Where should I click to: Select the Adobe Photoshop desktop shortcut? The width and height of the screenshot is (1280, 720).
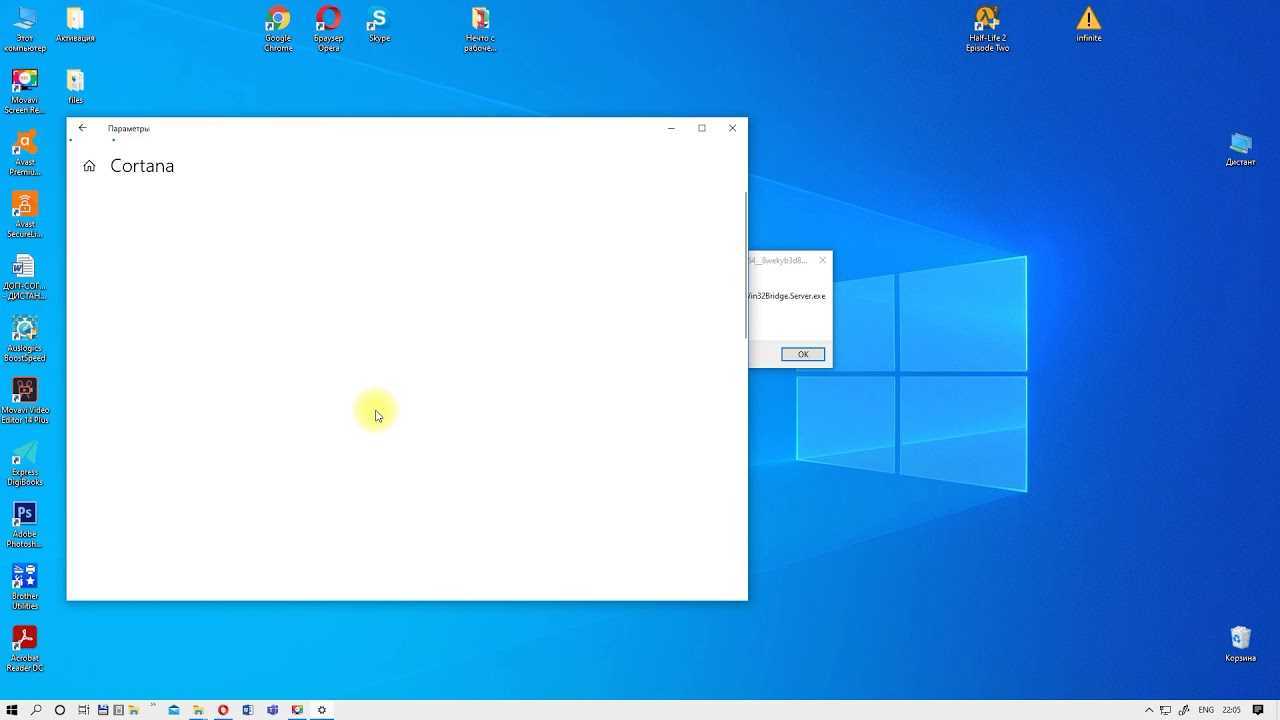(x=25, y=525)
